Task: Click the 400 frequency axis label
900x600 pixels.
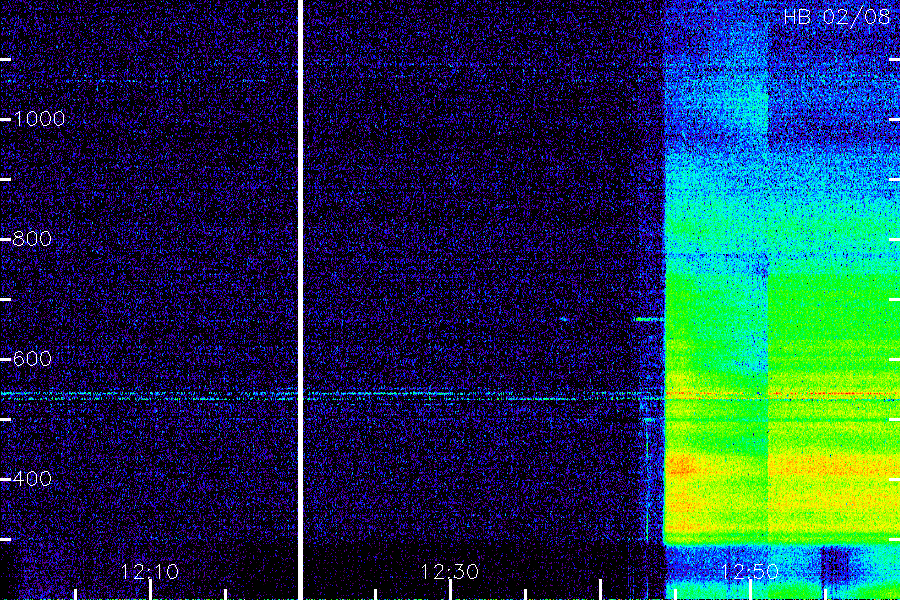Action: 32,478
